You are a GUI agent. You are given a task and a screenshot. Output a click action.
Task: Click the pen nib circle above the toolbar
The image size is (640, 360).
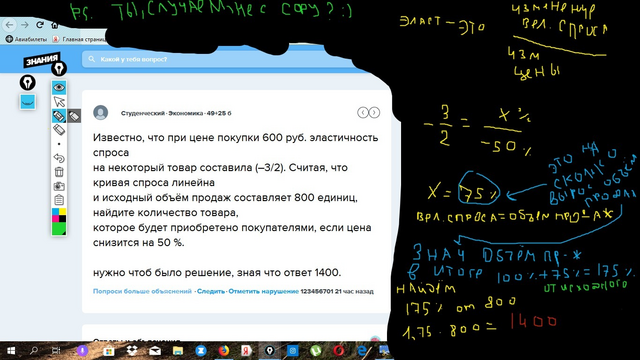tap(59, 68)
